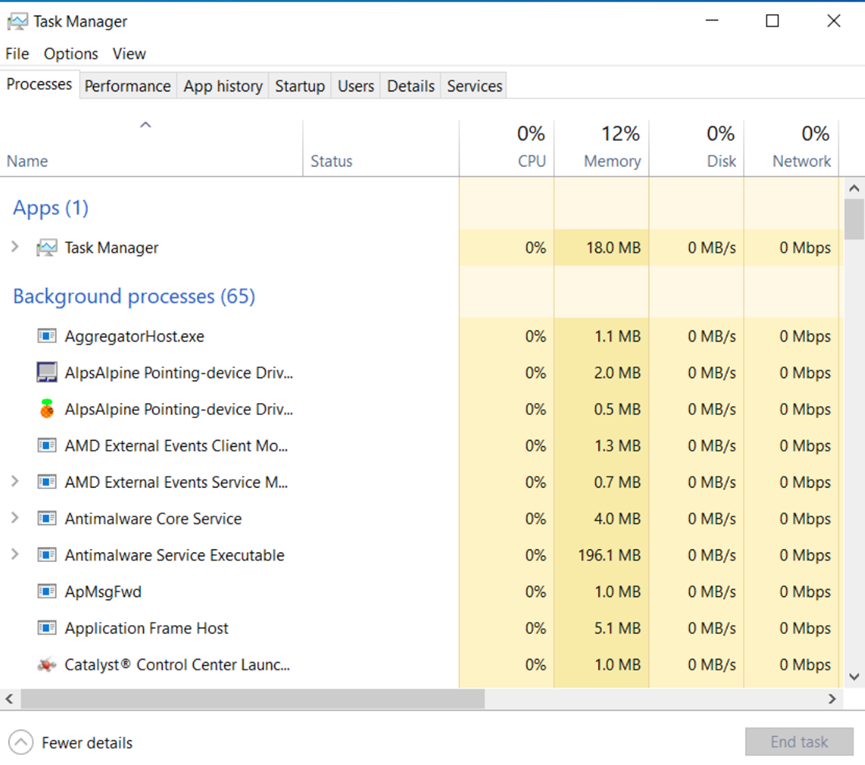
Task: Select the Background processes (65) header
Action: (134, 296)
